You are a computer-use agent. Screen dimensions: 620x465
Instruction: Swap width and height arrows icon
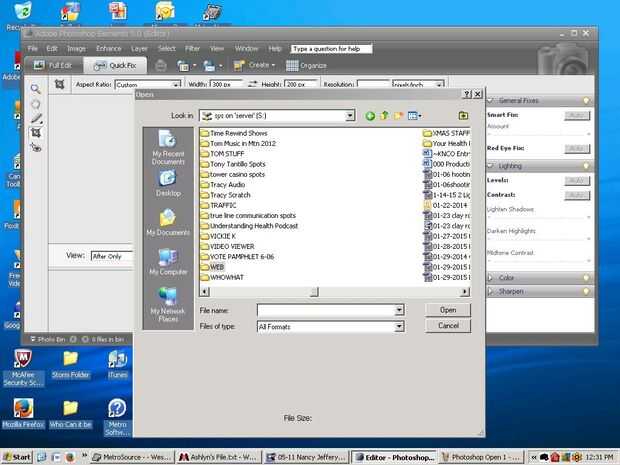click(253, 84)
